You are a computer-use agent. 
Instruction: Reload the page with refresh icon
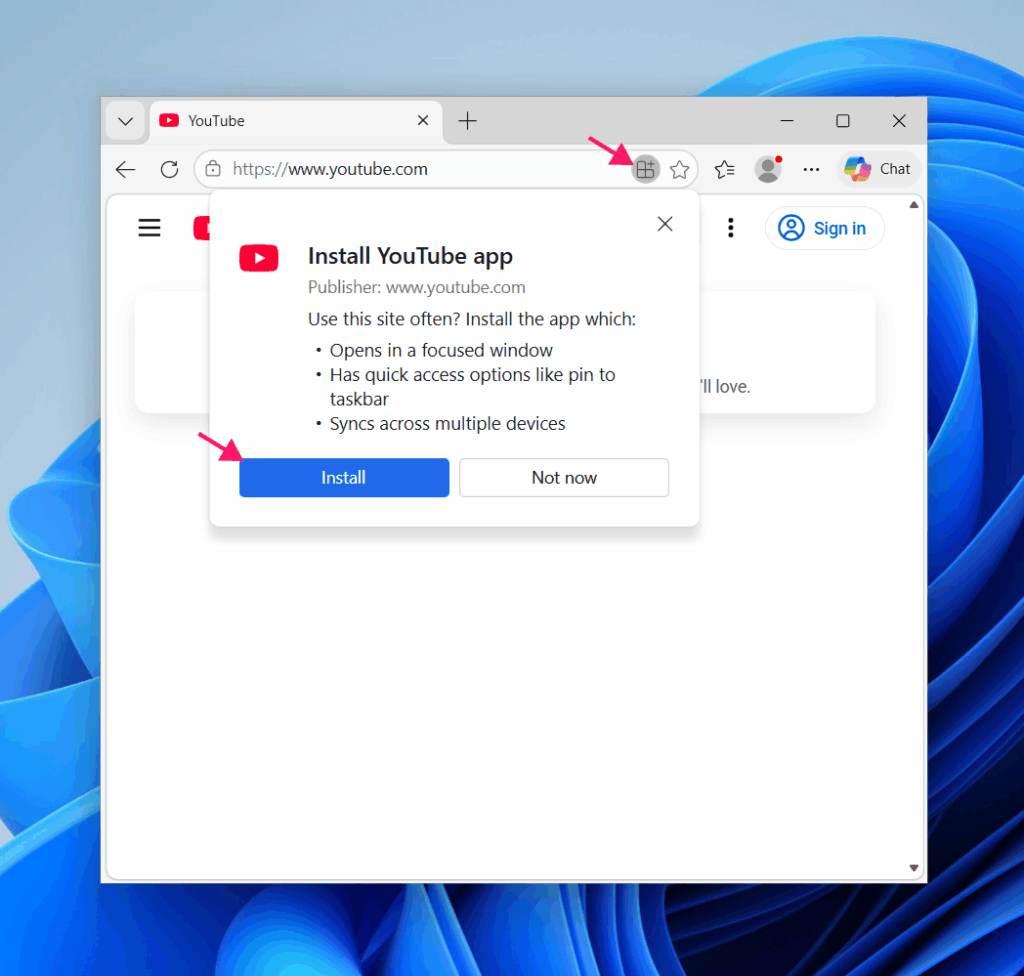(170, 170)
